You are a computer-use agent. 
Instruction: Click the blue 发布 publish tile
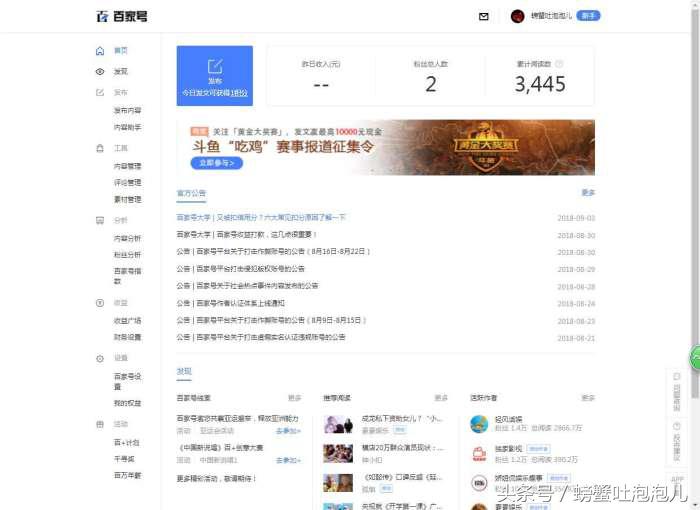tap(215, 76)
